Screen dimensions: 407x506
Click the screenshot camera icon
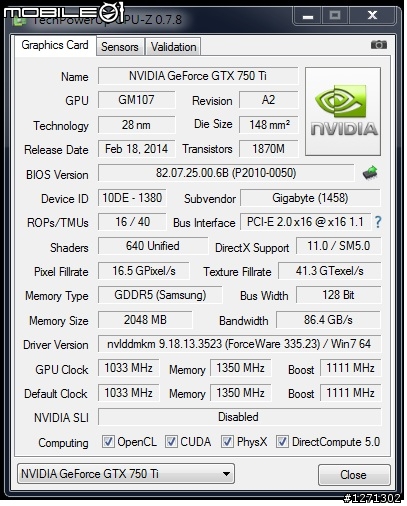click(x=379, y=45)
